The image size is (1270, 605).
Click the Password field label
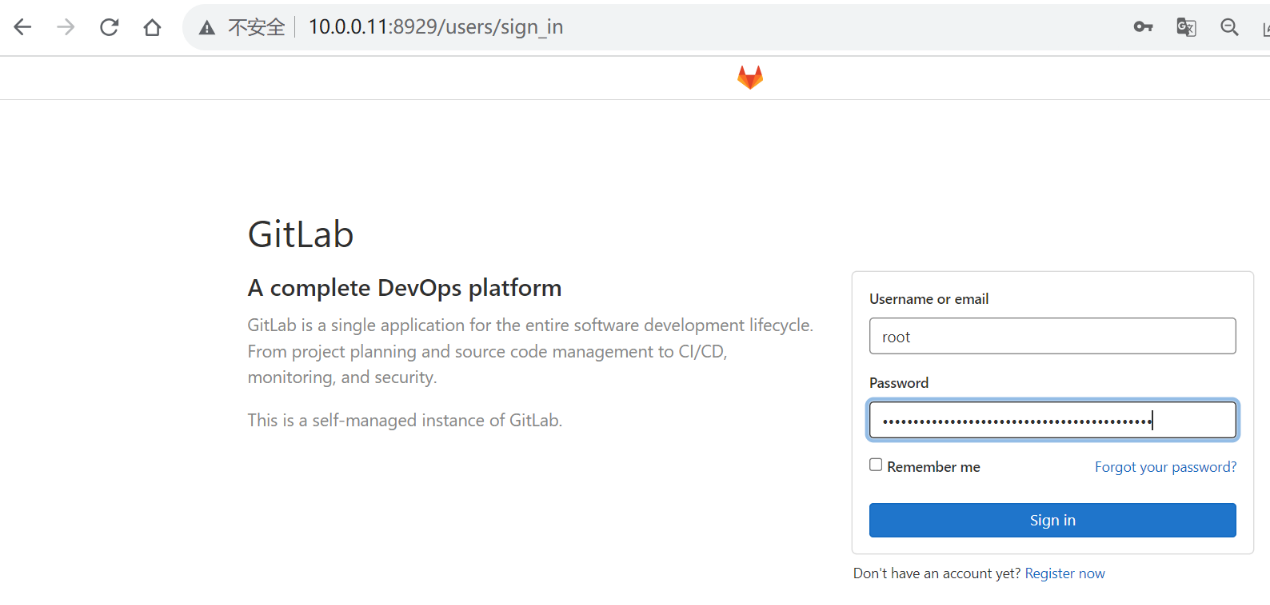tap(899, 383)
